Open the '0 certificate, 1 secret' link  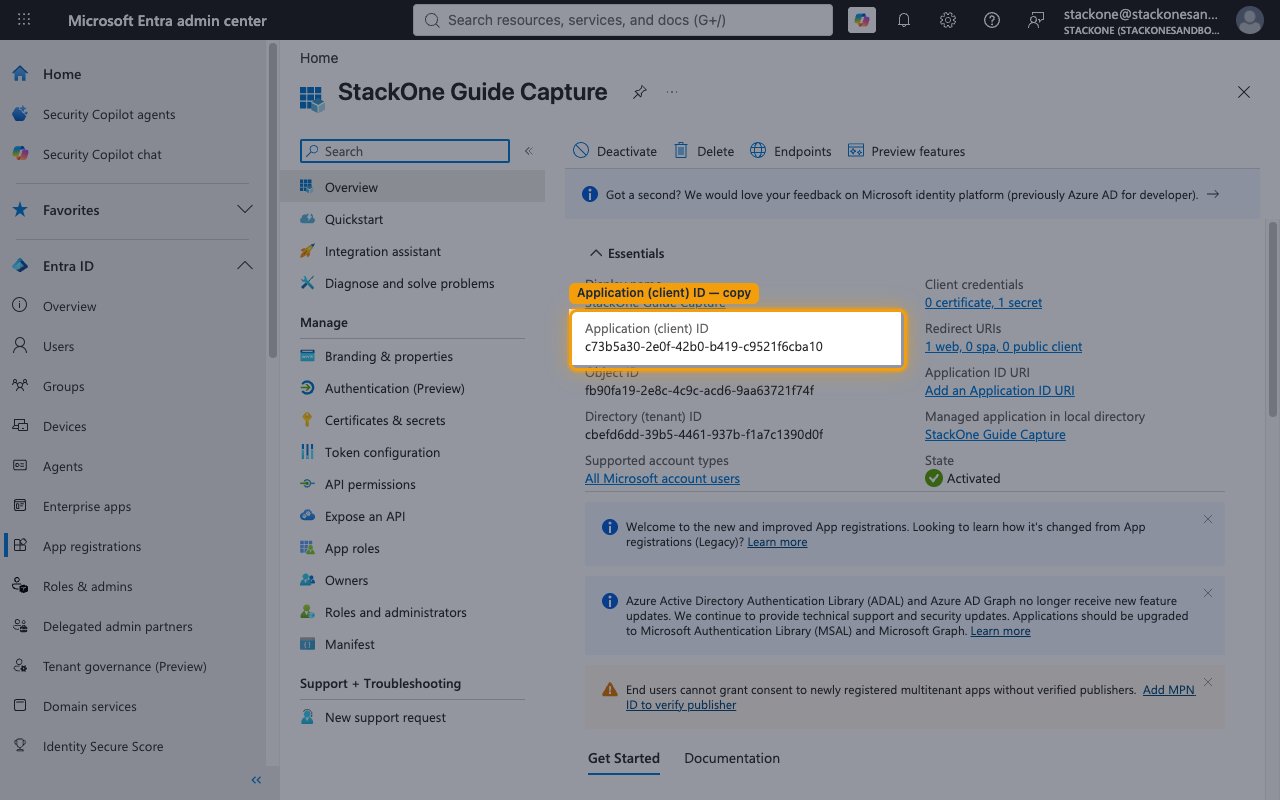[983, 302]
